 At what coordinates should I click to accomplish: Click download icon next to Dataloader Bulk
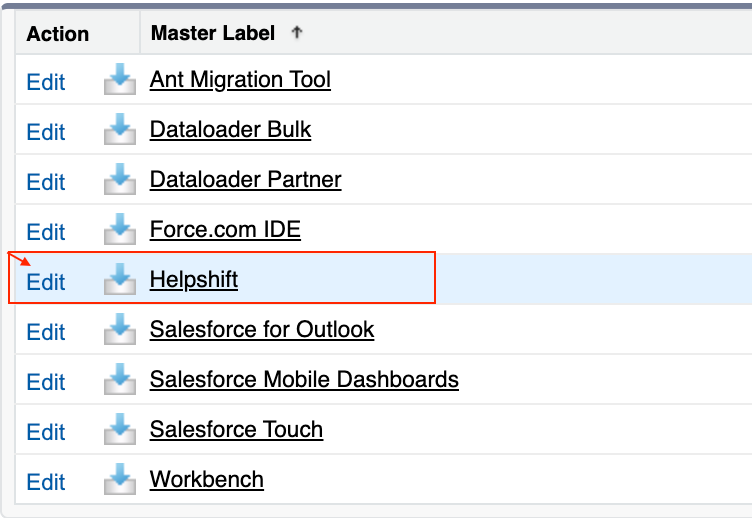point(119,130)
